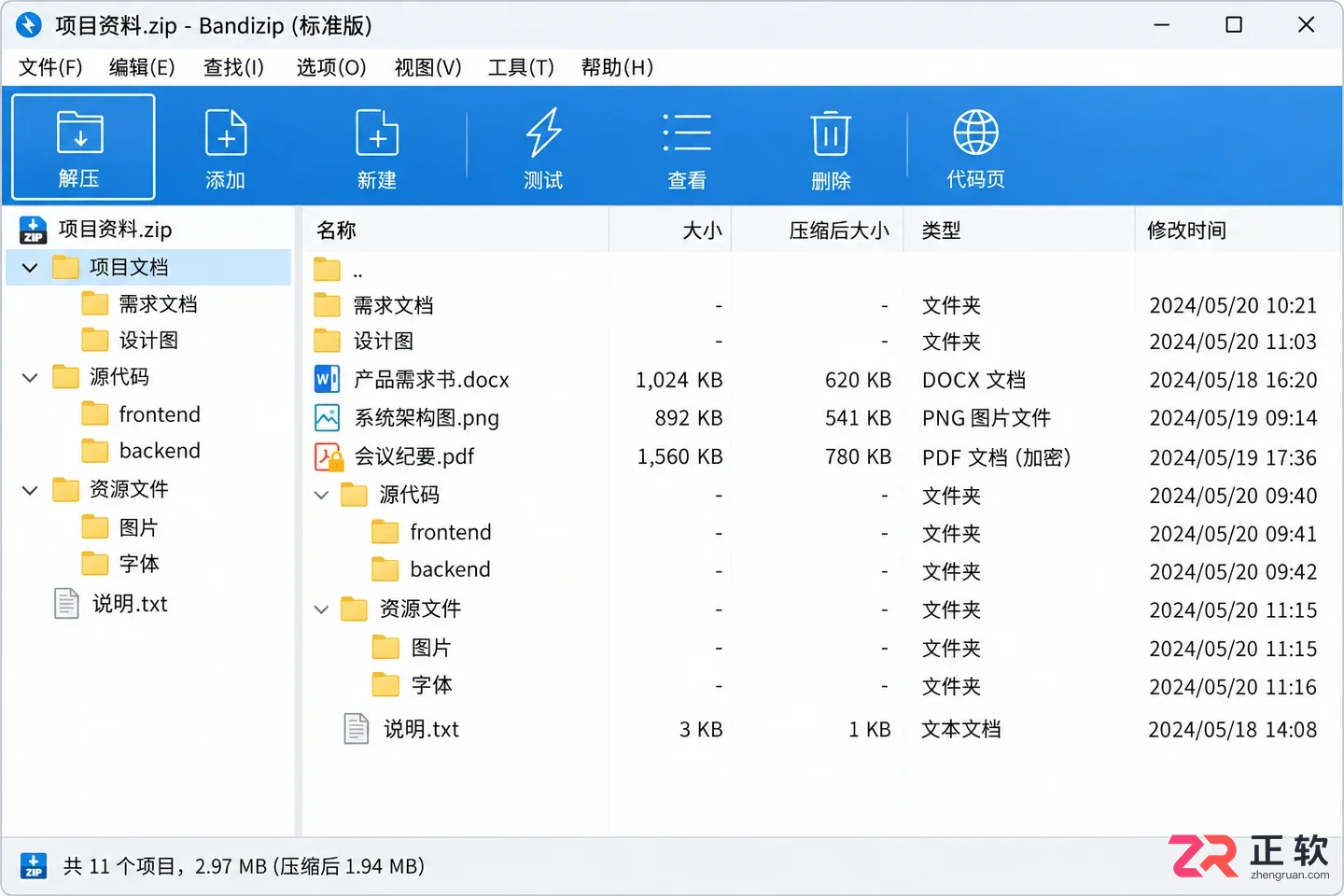
Task: Click the 设计图 folder icon in file list
Action: tap(327, 341)
